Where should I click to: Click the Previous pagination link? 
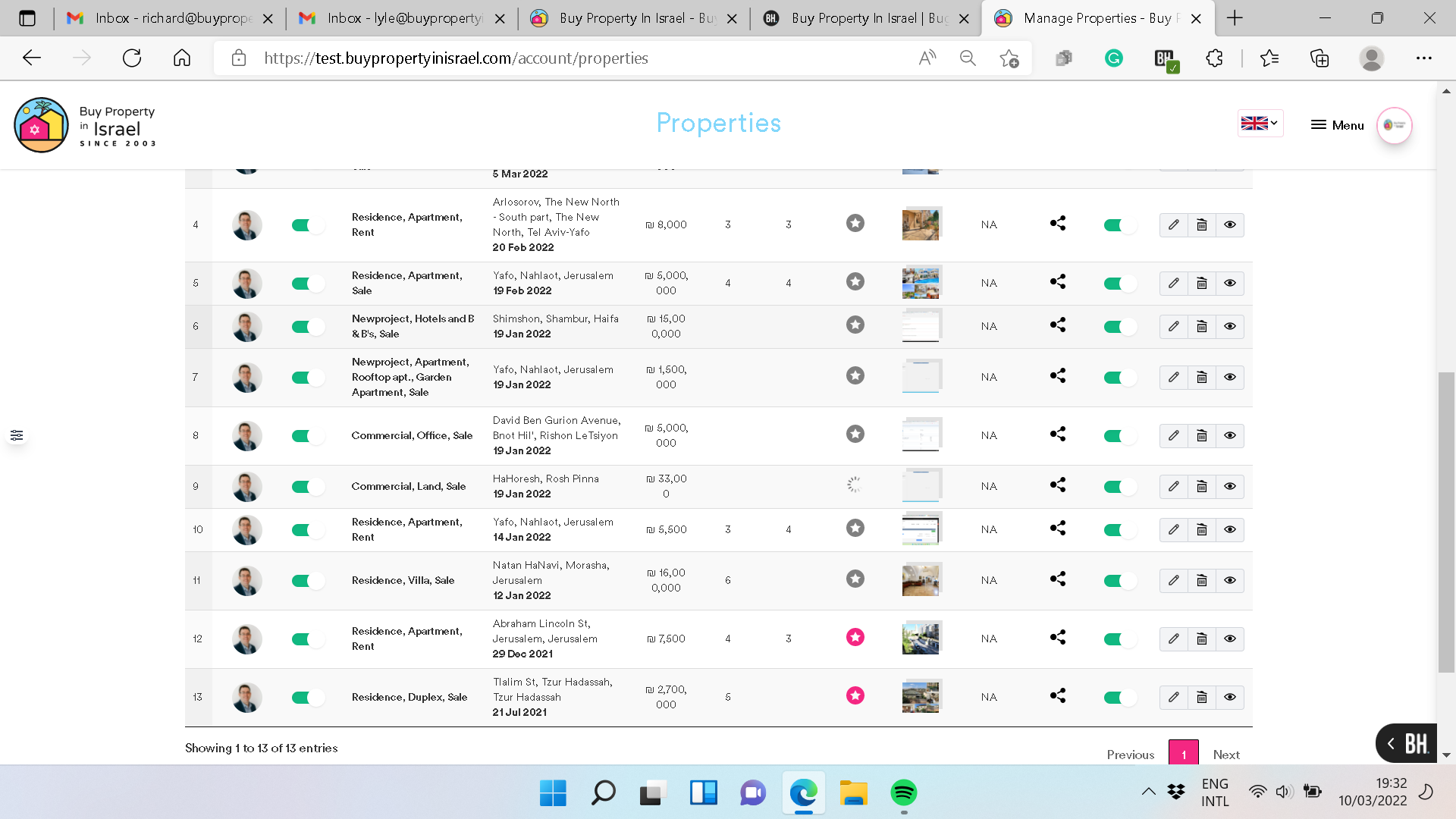coord(1130,755)
